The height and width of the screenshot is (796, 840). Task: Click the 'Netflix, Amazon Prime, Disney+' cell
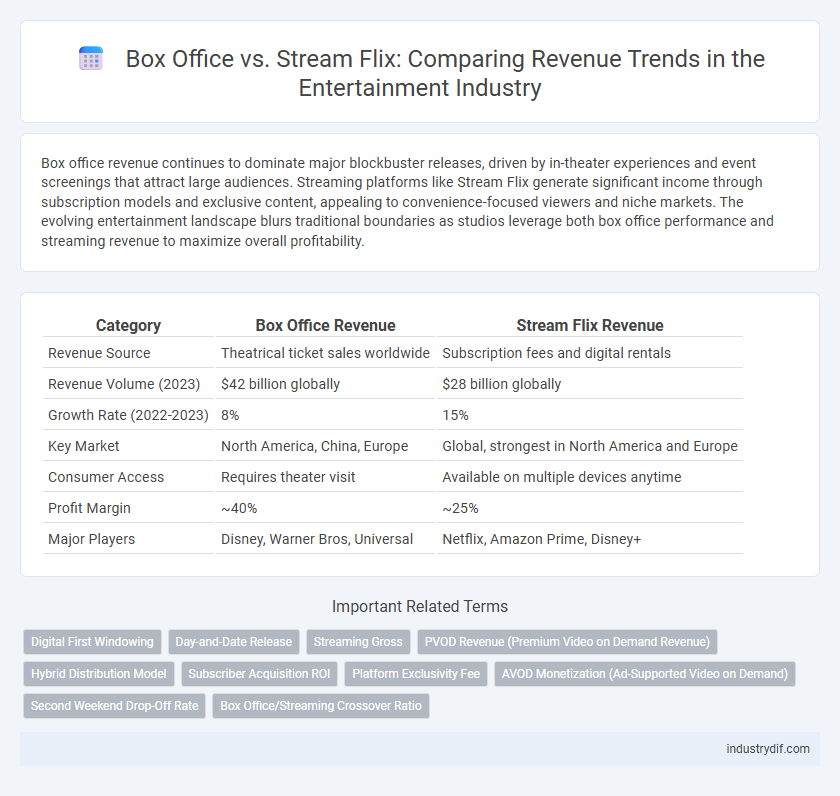pyautogui.click(x=590, y=539)
